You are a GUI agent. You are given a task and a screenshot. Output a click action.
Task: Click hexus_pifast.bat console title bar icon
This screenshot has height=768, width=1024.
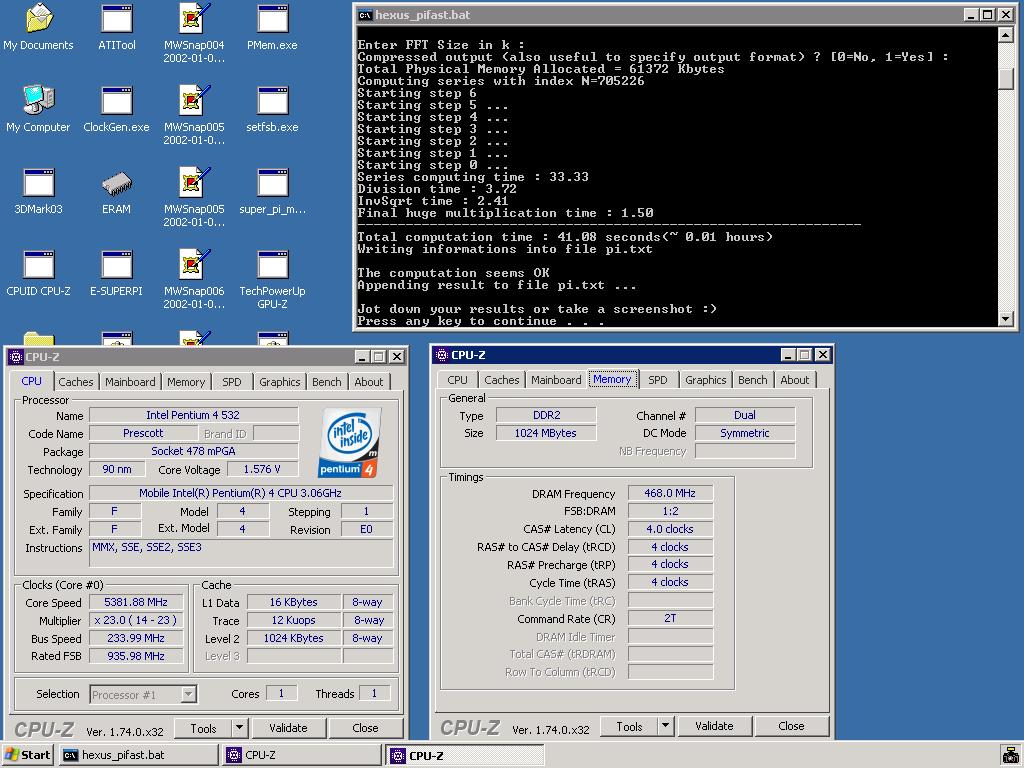365,15
